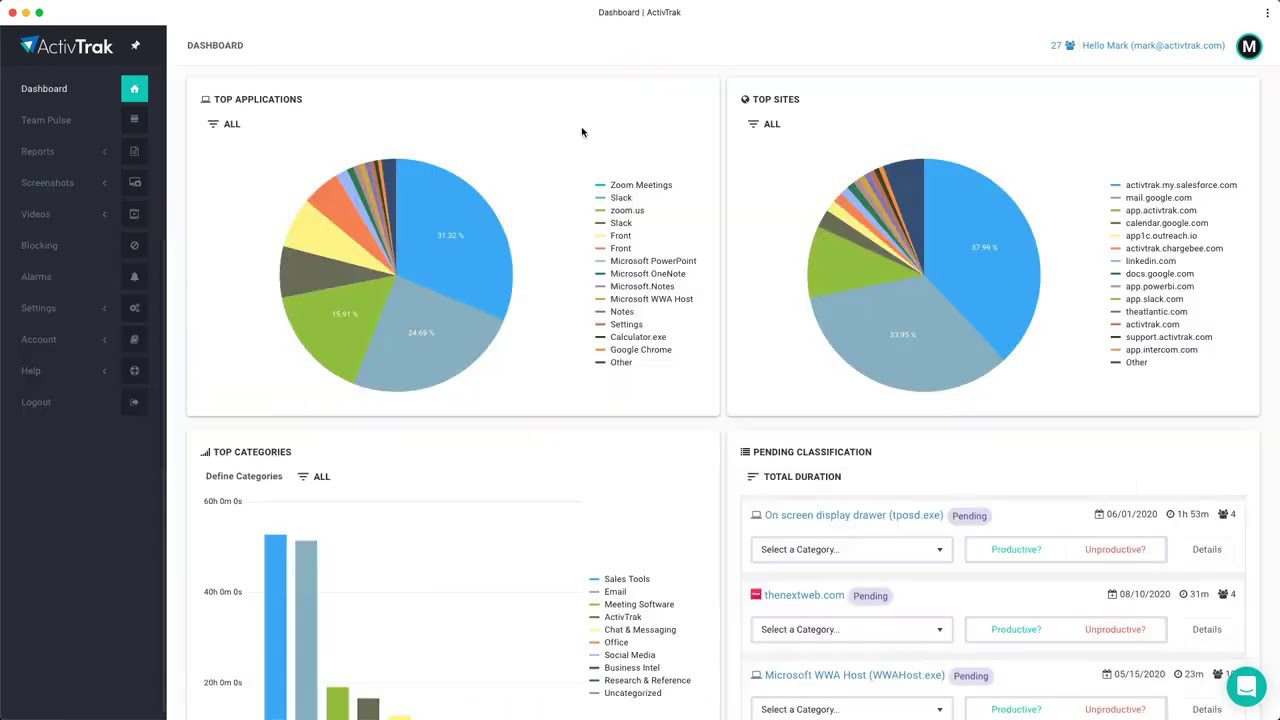The height and width of the screenshot is (720, 1280).
Task: Click the Account sidebar icon
Action: click(x=134, y=339)
